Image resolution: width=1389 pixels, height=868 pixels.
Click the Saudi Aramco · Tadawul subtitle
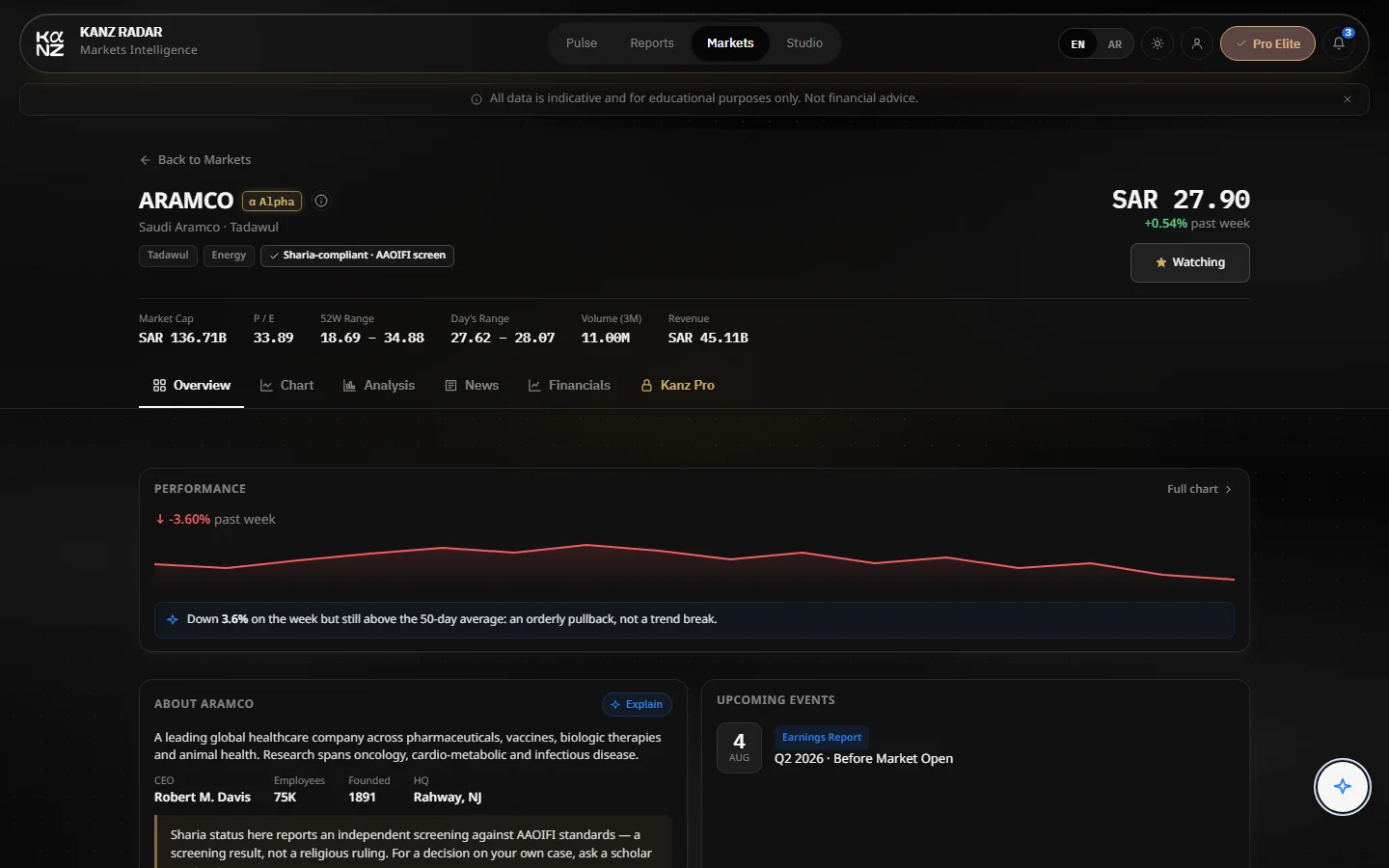click(x=208, y=228)
